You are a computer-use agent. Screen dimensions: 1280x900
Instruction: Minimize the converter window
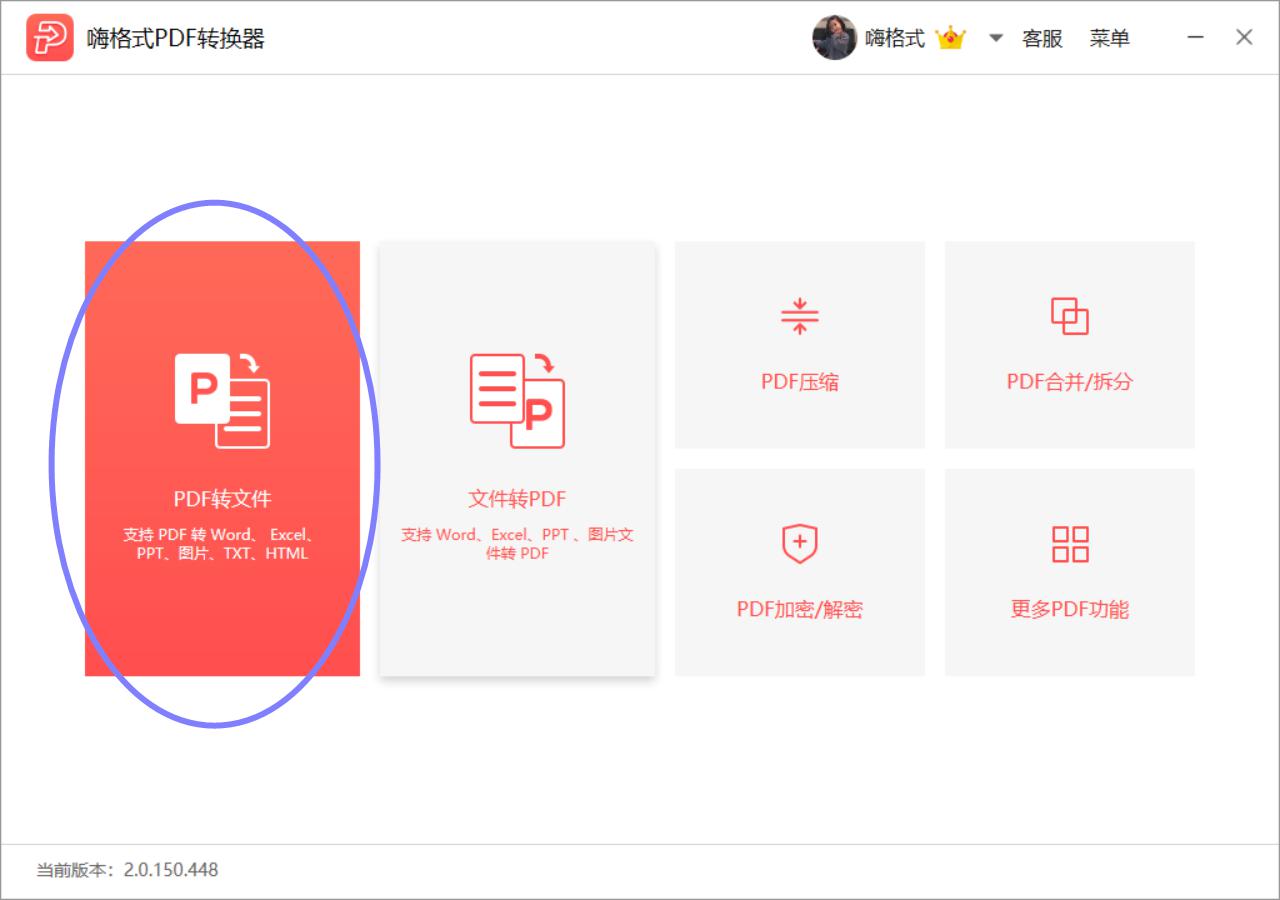pyautogui.click(x=1196, y=38)
